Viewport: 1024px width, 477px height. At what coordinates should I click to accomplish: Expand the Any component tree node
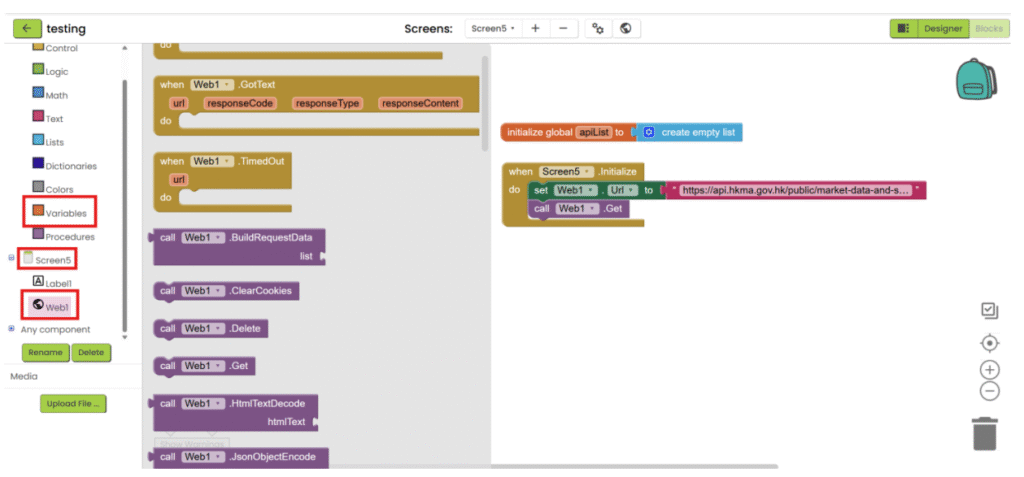pos(12,329)
